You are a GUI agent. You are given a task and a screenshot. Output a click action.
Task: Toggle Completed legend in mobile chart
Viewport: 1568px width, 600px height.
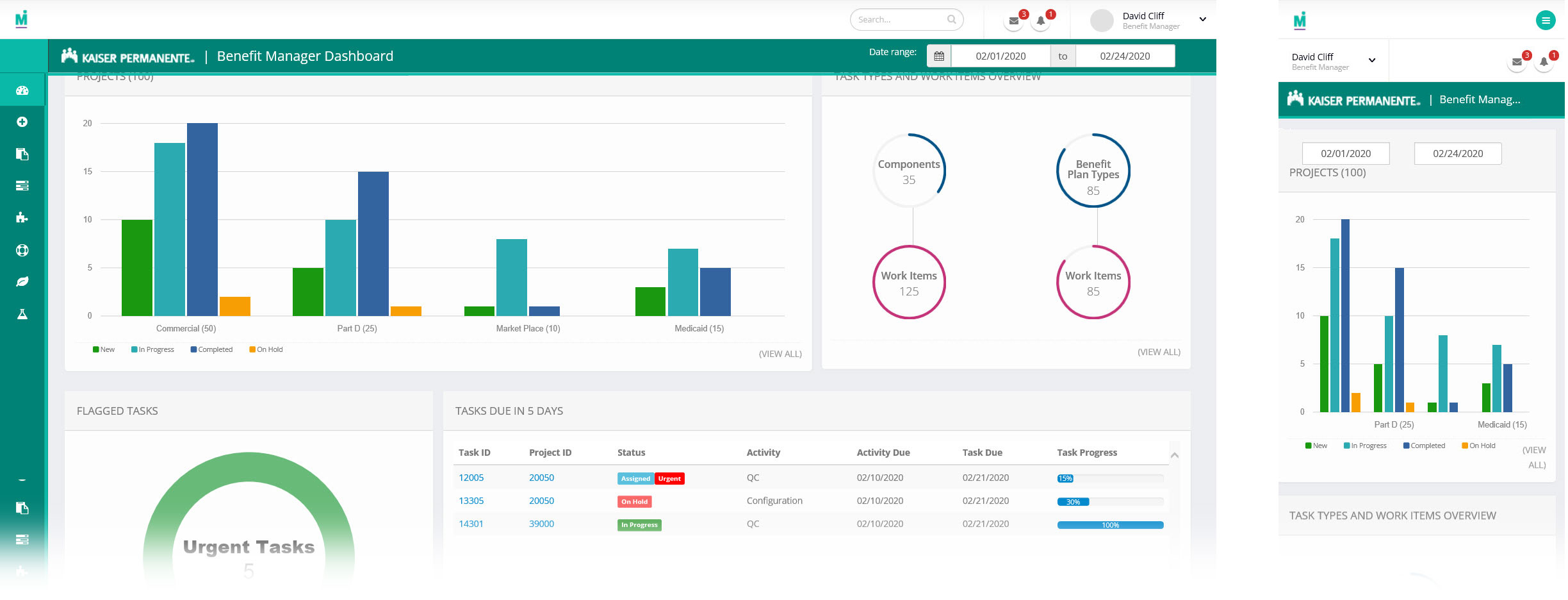pos(1424,446)
